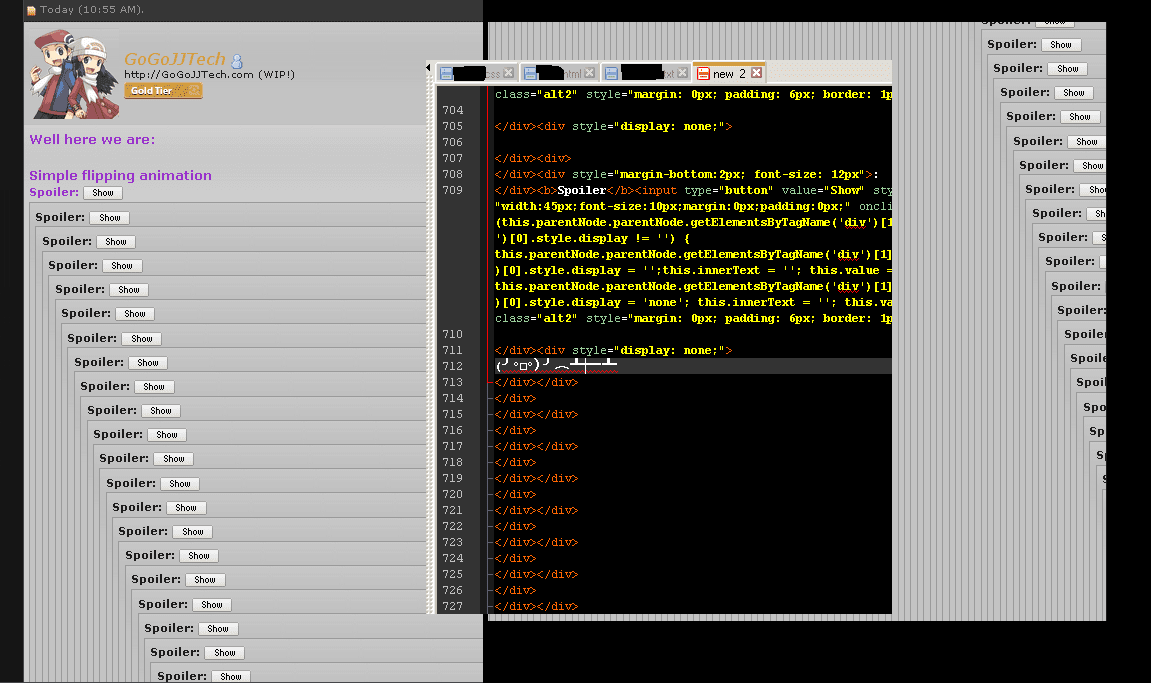Close the css file tab
This screenshot has width=1151, height=684.
(508, 73)
